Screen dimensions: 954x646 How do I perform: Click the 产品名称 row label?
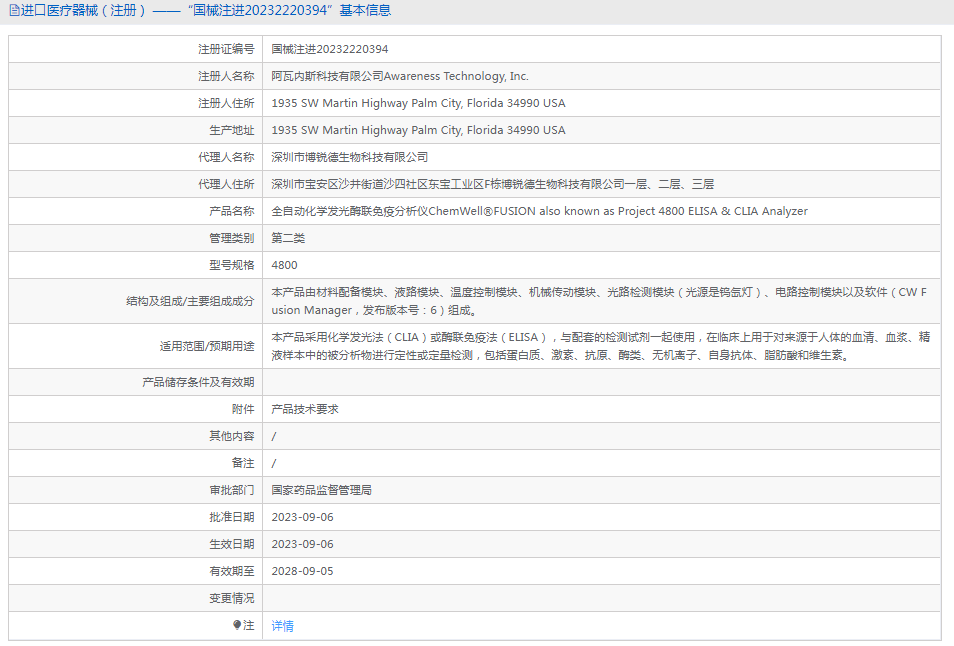tap(232, 211)
